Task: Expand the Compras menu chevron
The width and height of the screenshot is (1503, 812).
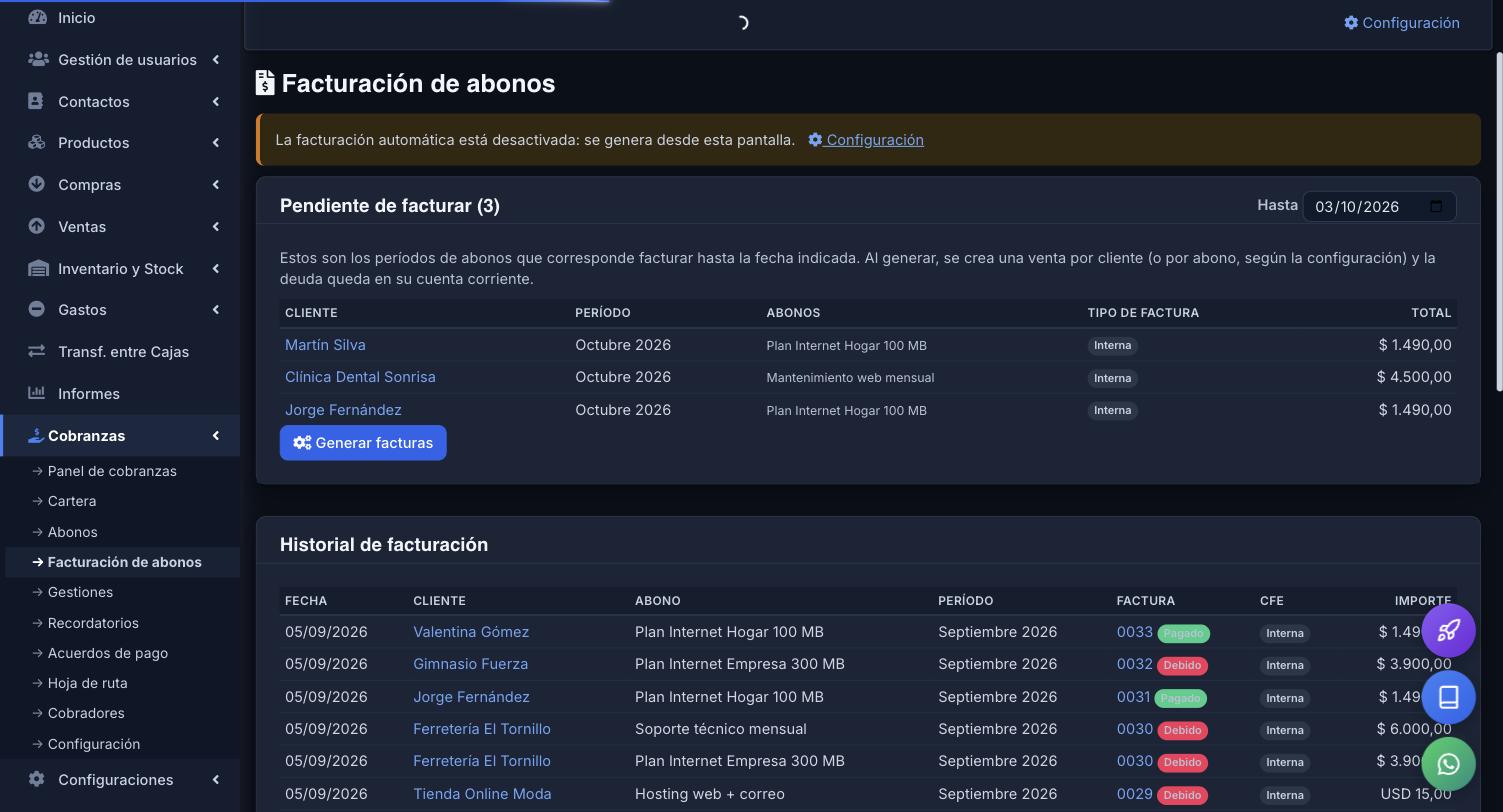Action: click(x=215, y=184)
